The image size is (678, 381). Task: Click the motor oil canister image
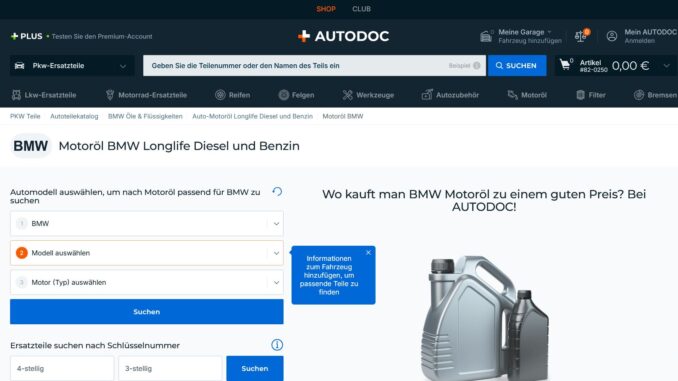point(486,318)
